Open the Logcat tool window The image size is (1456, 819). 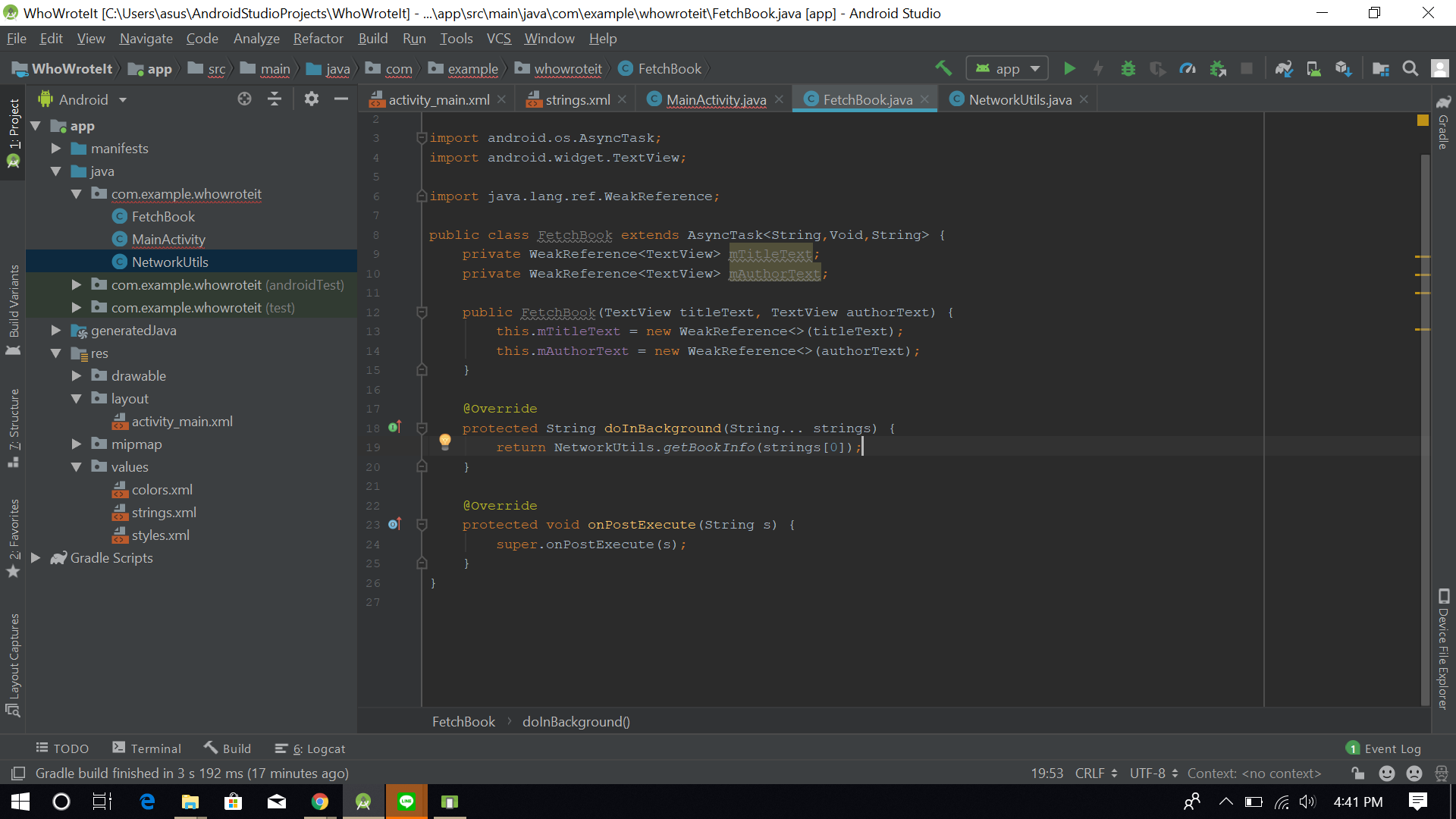(318, 749)
